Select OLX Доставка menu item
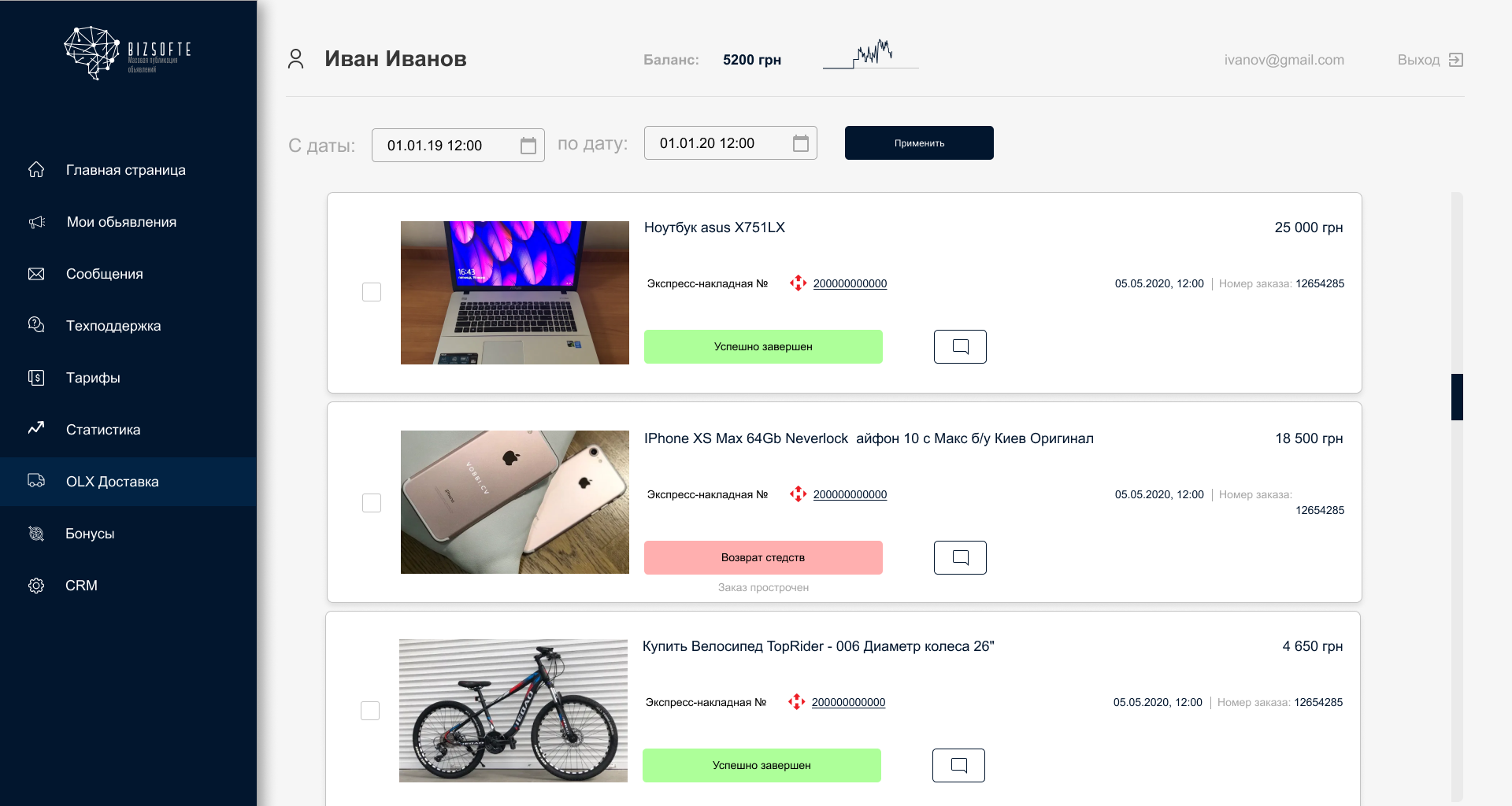 point(128,482)
